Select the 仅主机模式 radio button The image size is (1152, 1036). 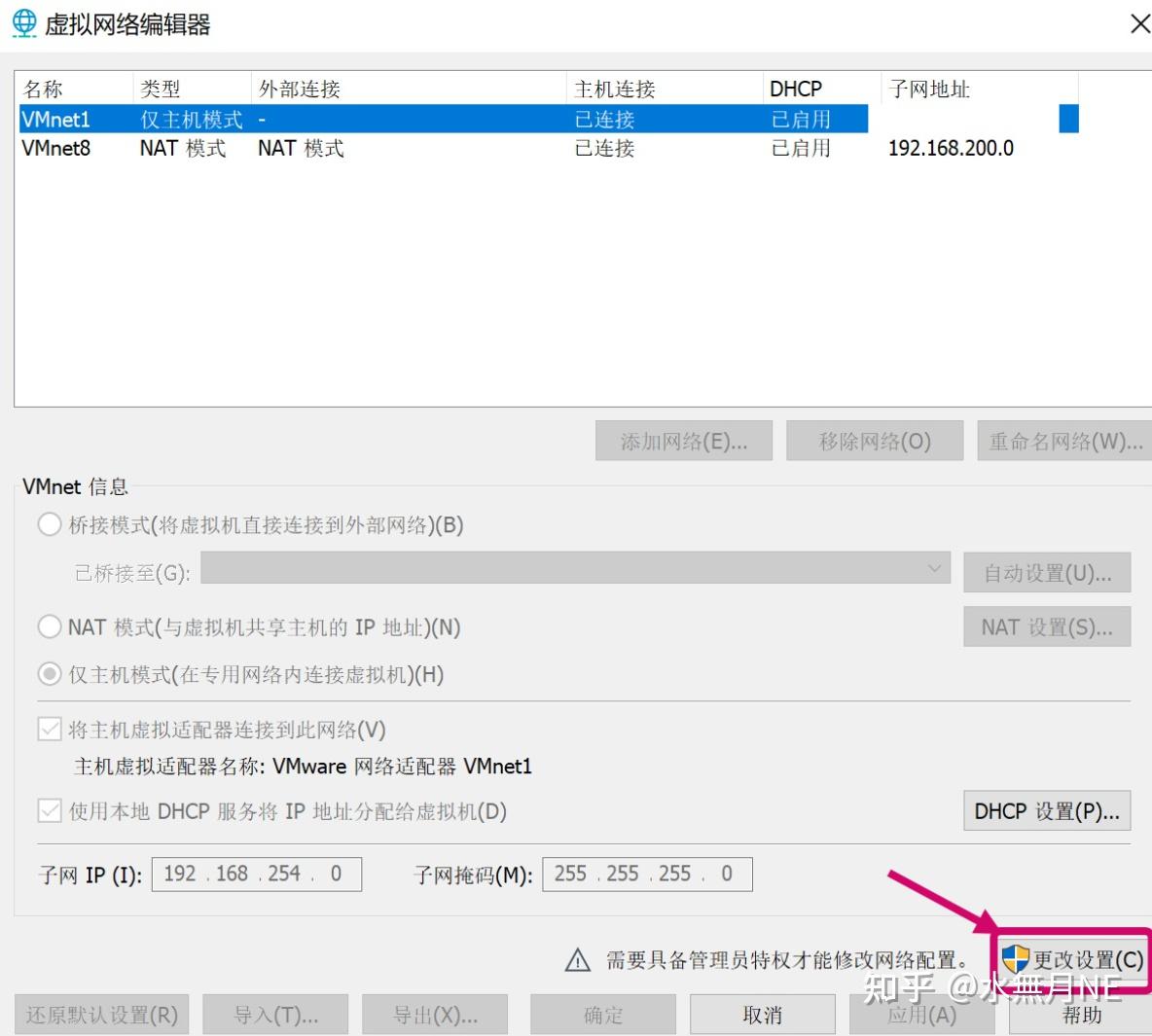pos(50,673)
